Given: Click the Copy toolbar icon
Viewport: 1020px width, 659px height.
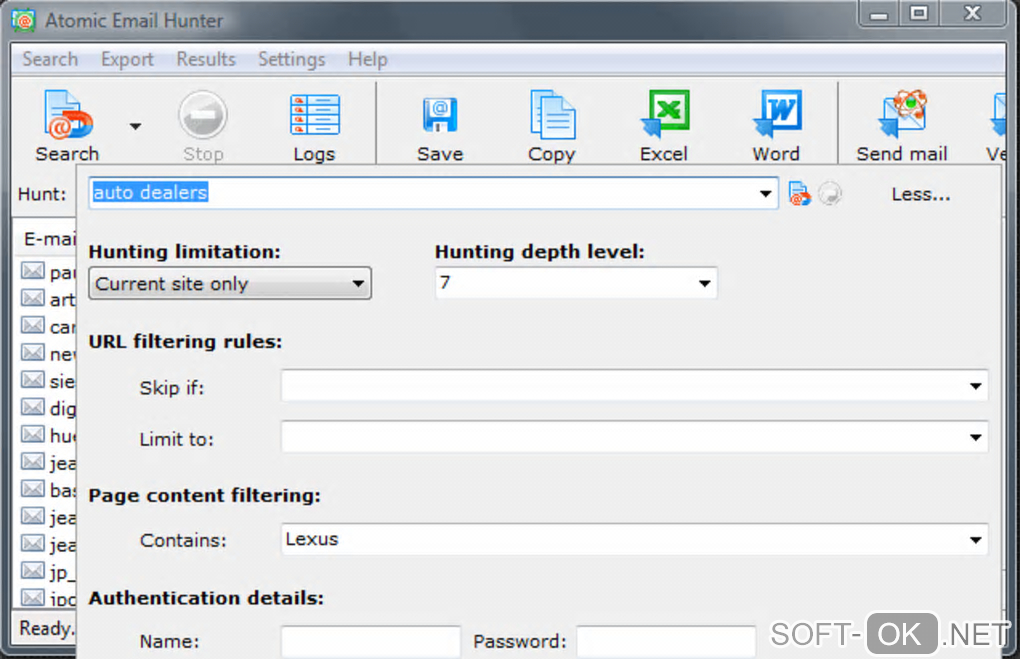Looking at the screenshot, I should click(x=552, y=126).
